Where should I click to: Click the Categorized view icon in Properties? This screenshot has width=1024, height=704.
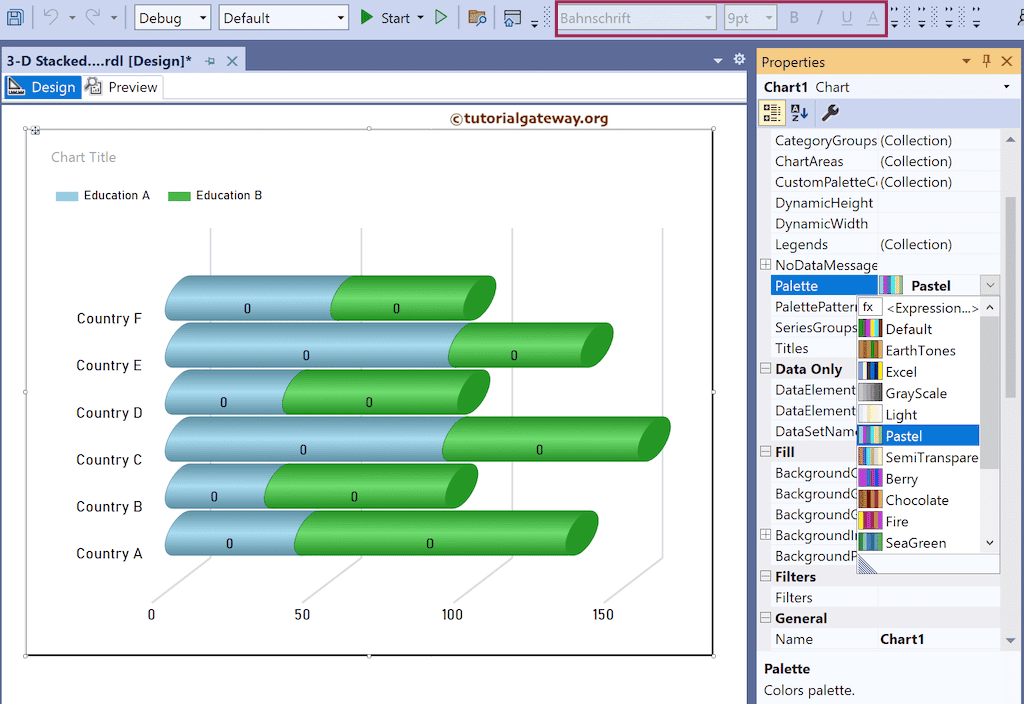[x=772, y=113]
